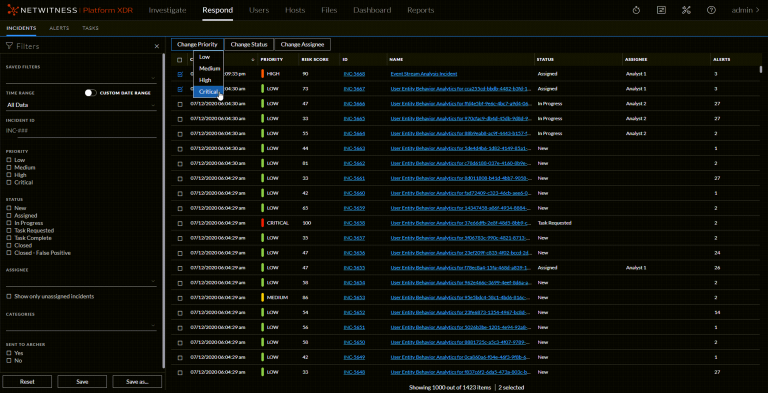The height and width of the screenshot is (393, 768).
Task: Go to the Users tab
Action: (259, 10)
